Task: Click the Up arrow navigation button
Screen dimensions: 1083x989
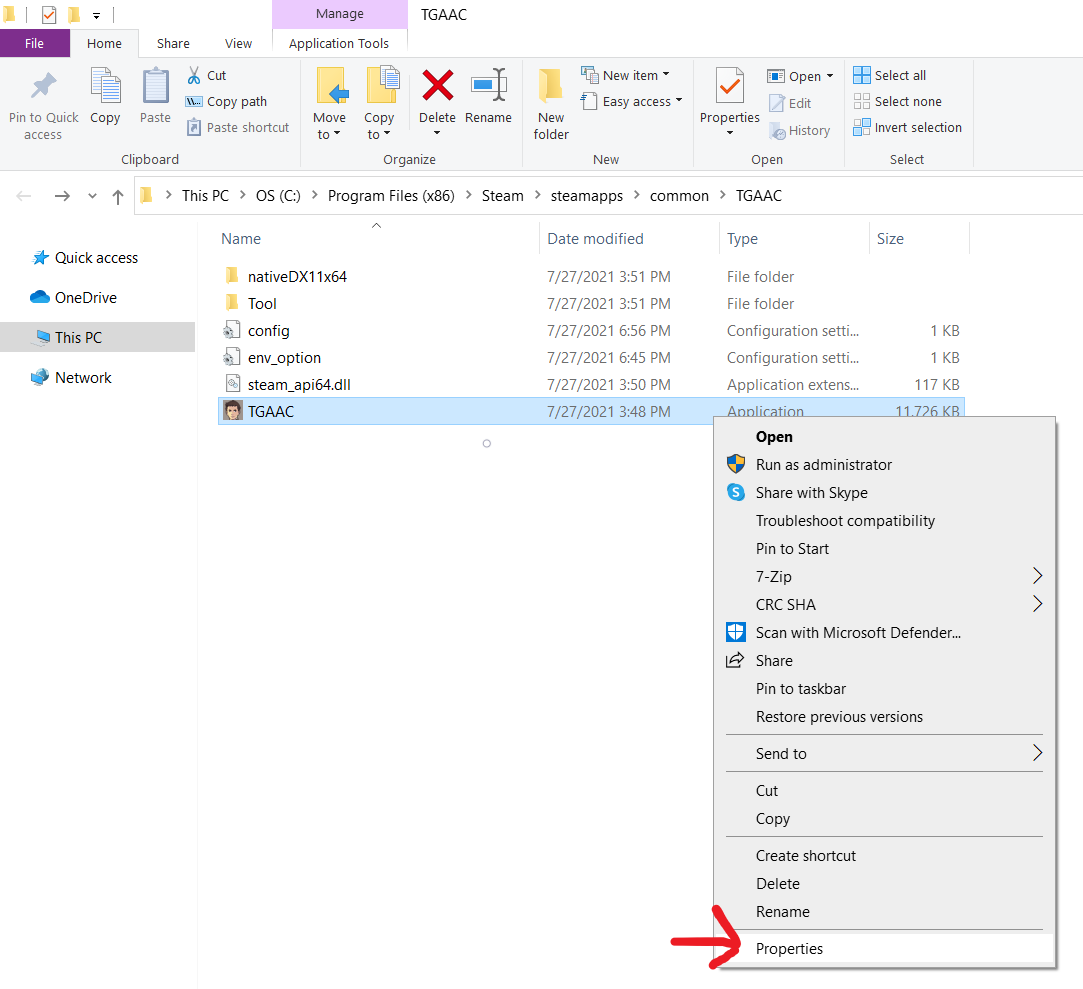Action: [x=118, y=196]
